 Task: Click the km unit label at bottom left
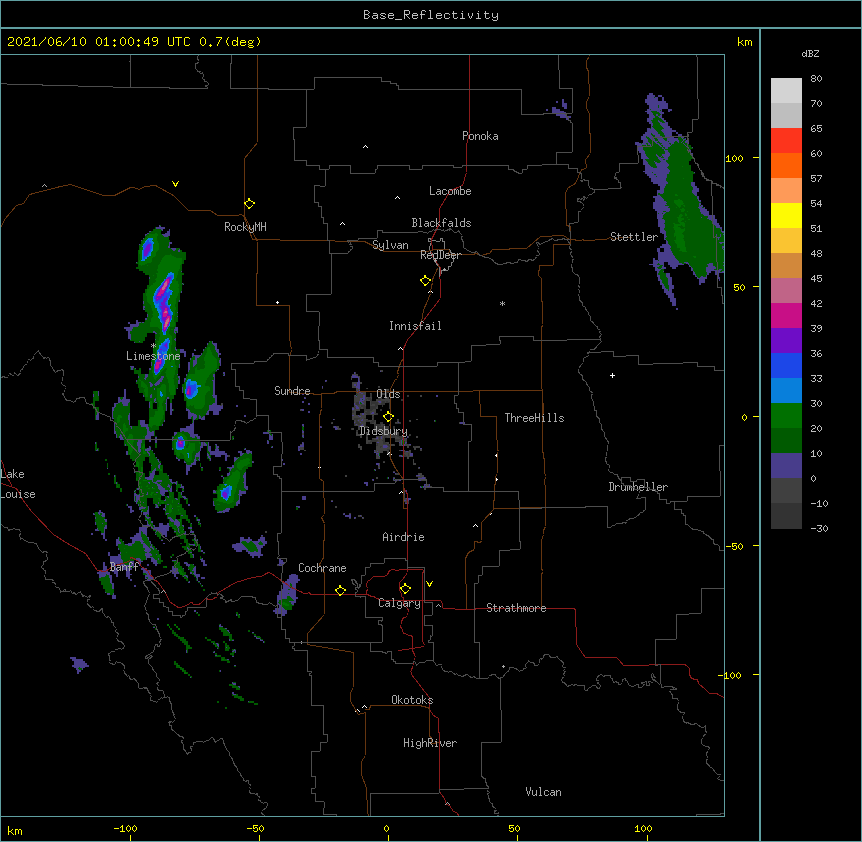coord(15,830)
